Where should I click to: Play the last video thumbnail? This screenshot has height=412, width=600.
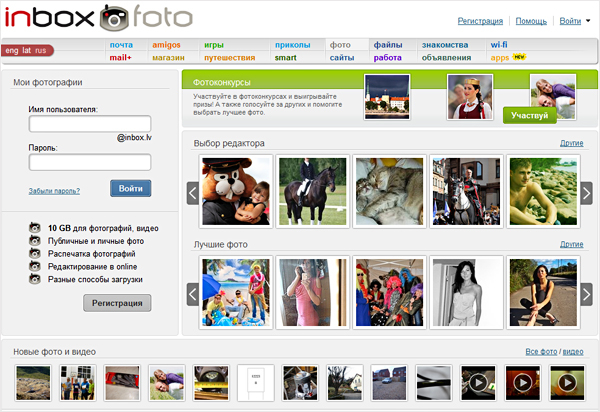coord(567,383)
